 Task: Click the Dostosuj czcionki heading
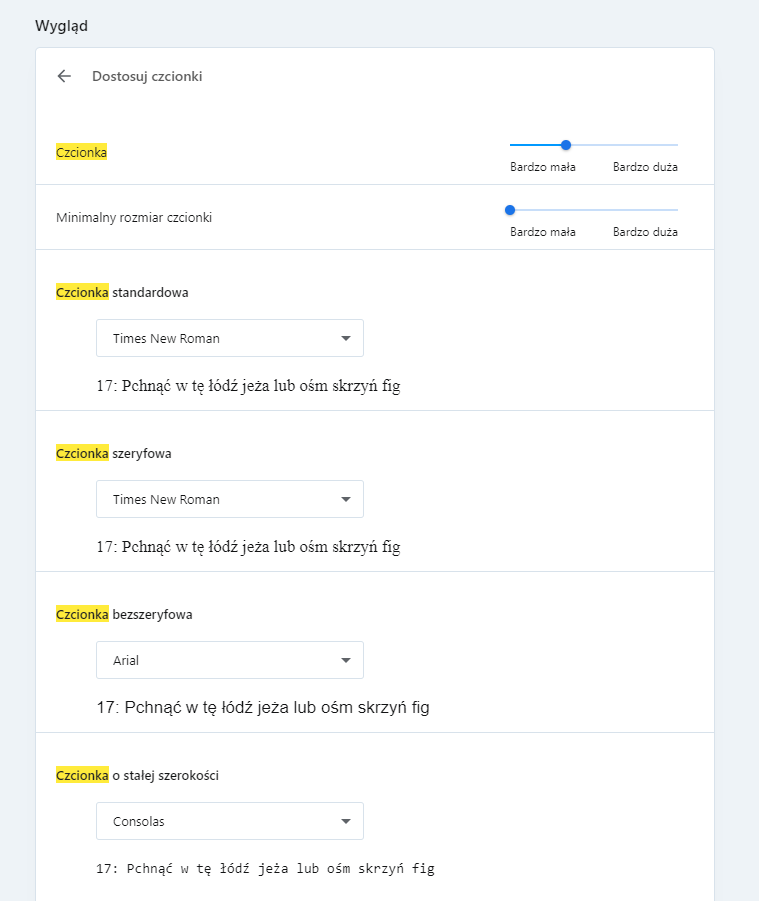pos(147,76)
